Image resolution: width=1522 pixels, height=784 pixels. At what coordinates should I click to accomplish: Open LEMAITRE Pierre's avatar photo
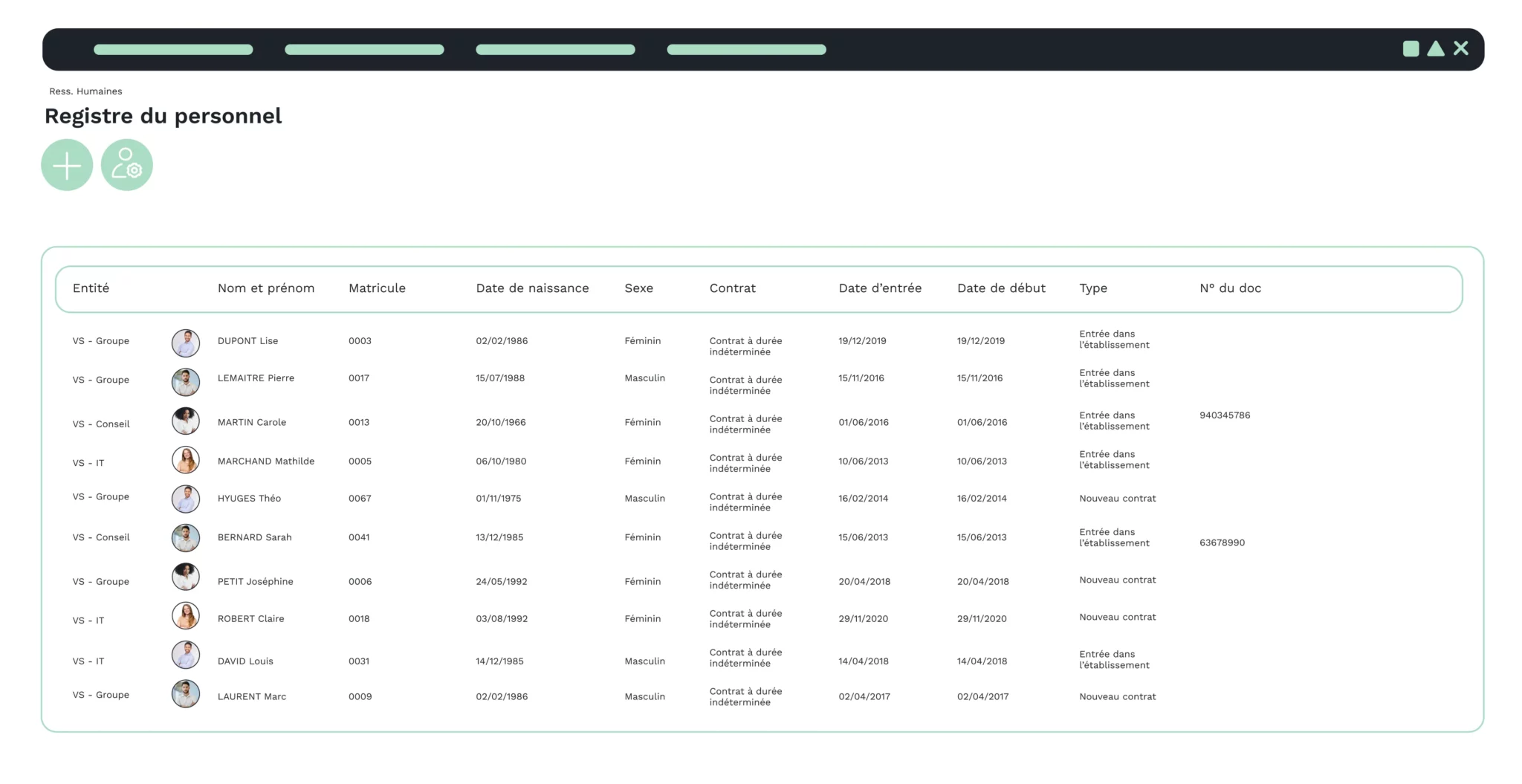[x=186, y=382]
